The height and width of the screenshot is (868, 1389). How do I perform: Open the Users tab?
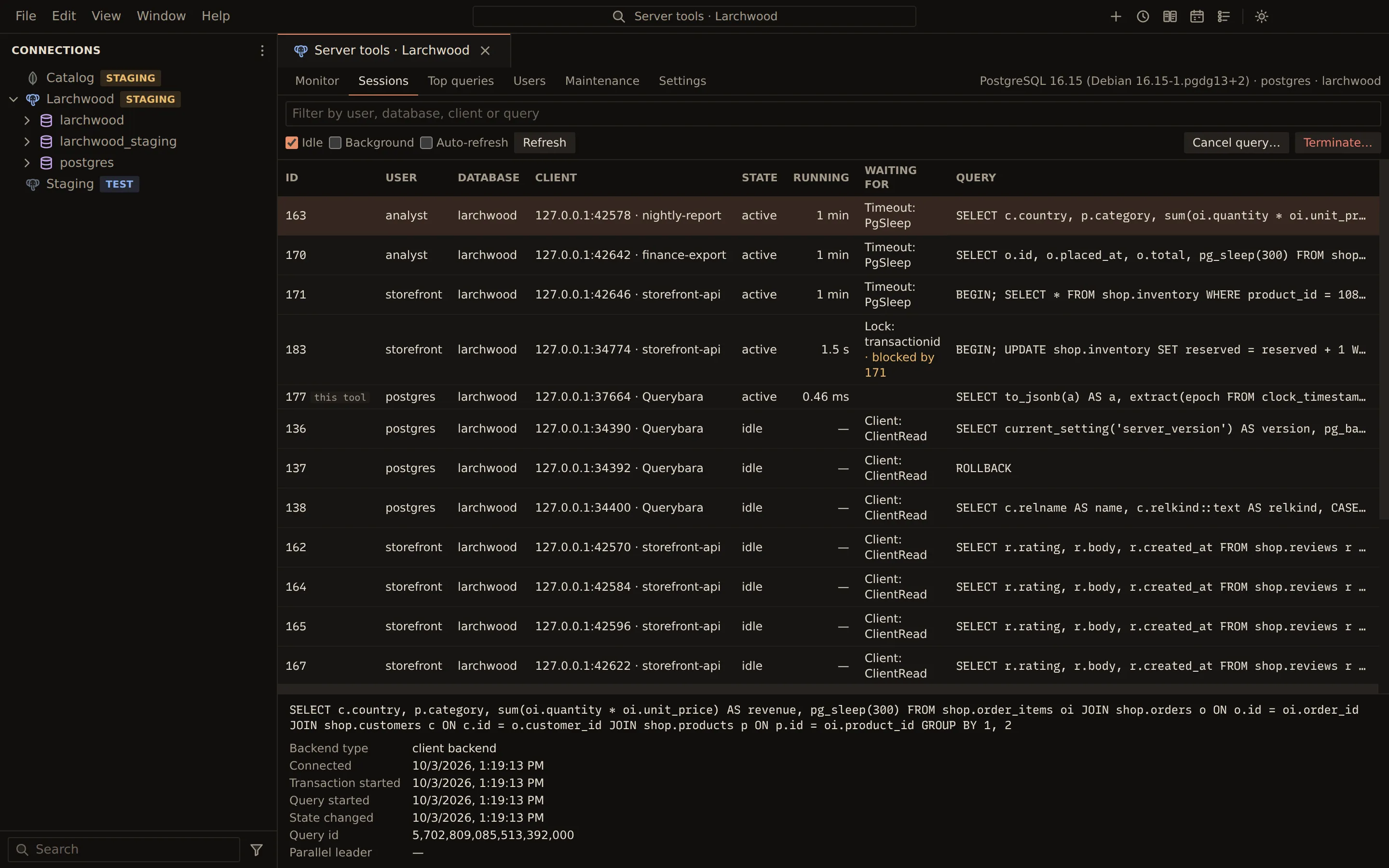[529, 81]
